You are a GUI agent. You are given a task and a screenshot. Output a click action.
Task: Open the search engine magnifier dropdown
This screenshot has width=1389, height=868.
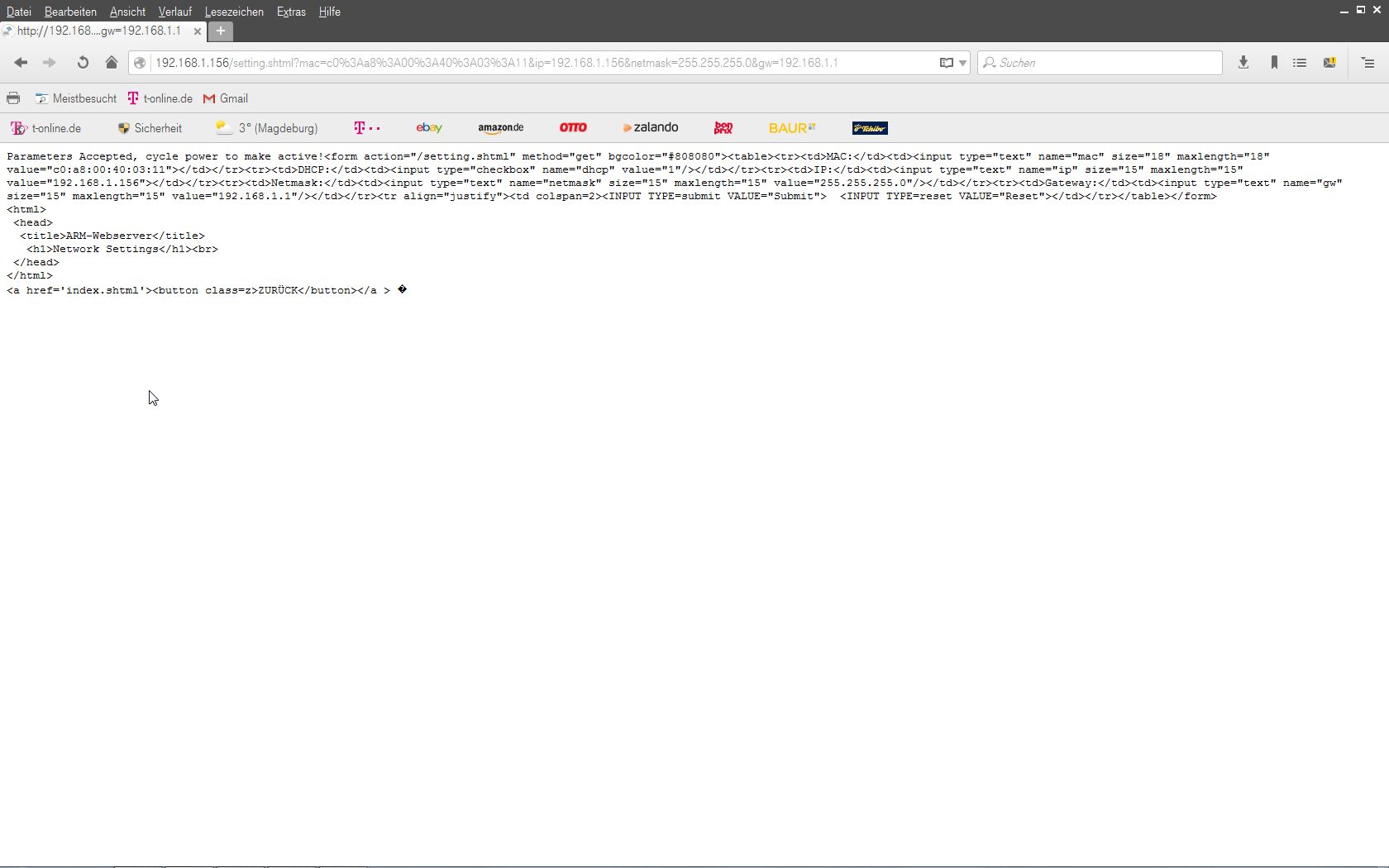pyautogui.click(x=989, y=63)
